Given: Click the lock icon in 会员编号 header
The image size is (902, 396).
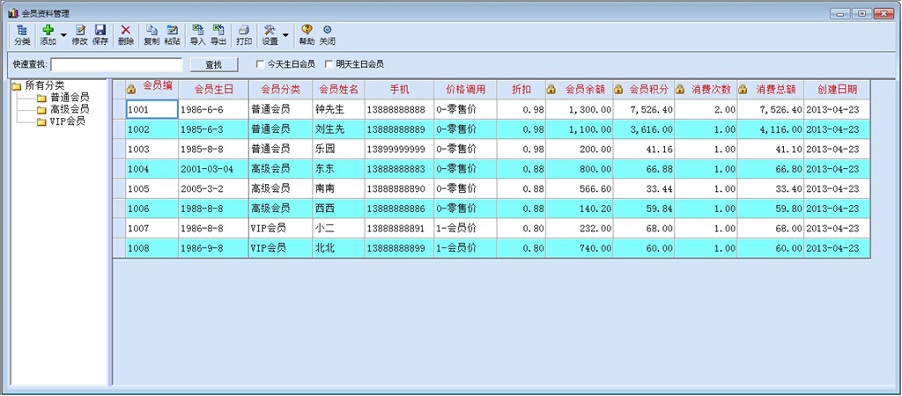Looking at the screenshot, I should pyautogui.click(x=131, y=89).
